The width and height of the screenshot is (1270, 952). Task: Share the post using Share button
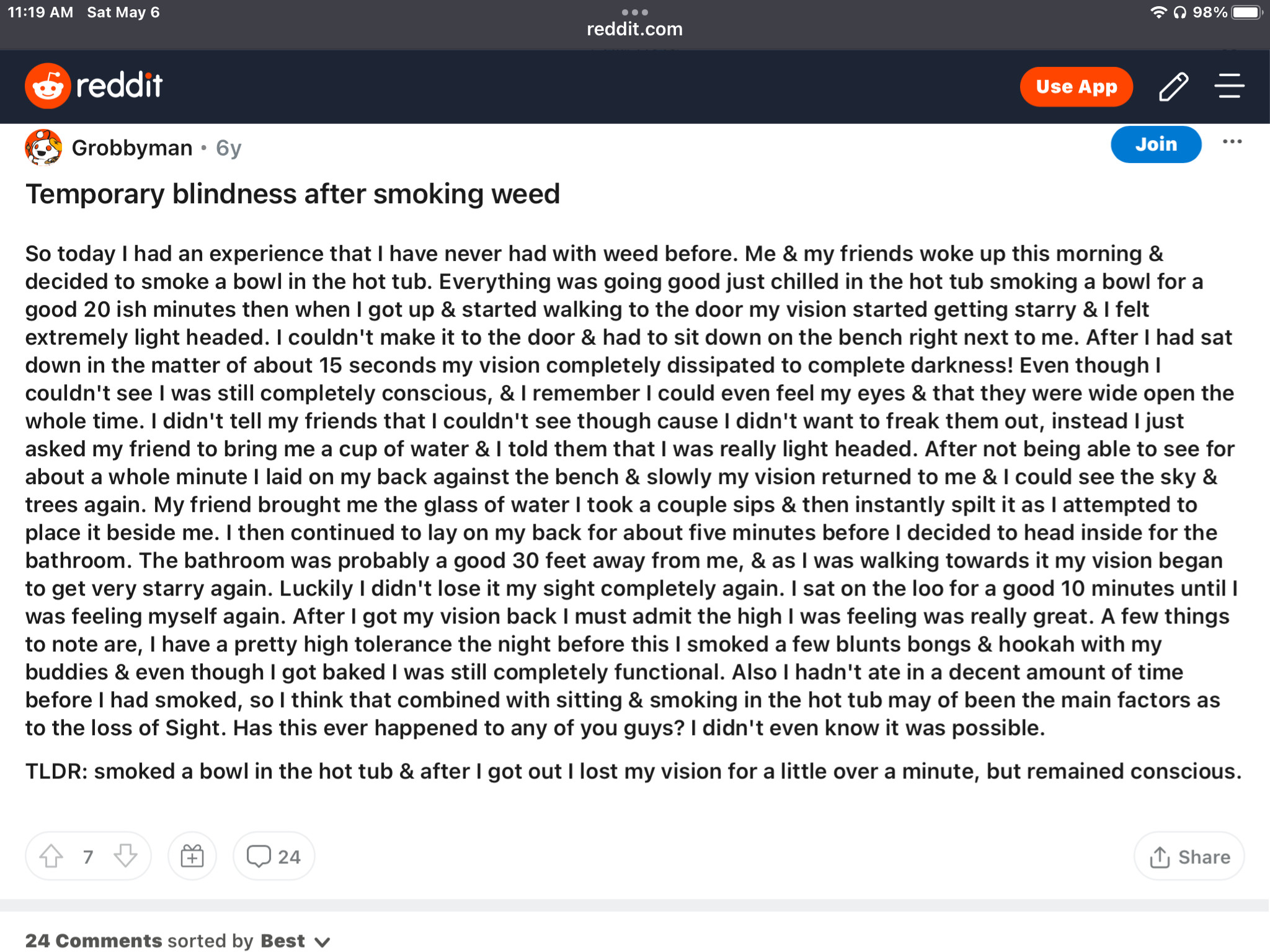tap(1189, 857)
